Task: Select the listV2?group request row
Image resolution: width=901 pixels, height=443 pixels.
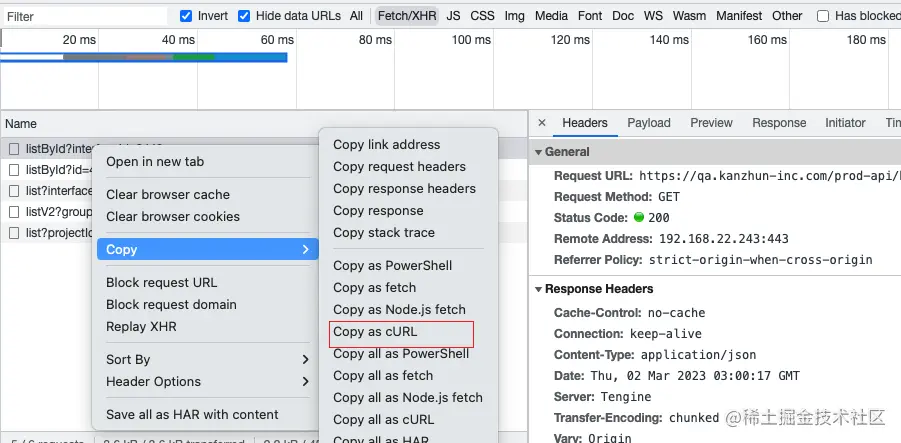Action: coord(49,212)
